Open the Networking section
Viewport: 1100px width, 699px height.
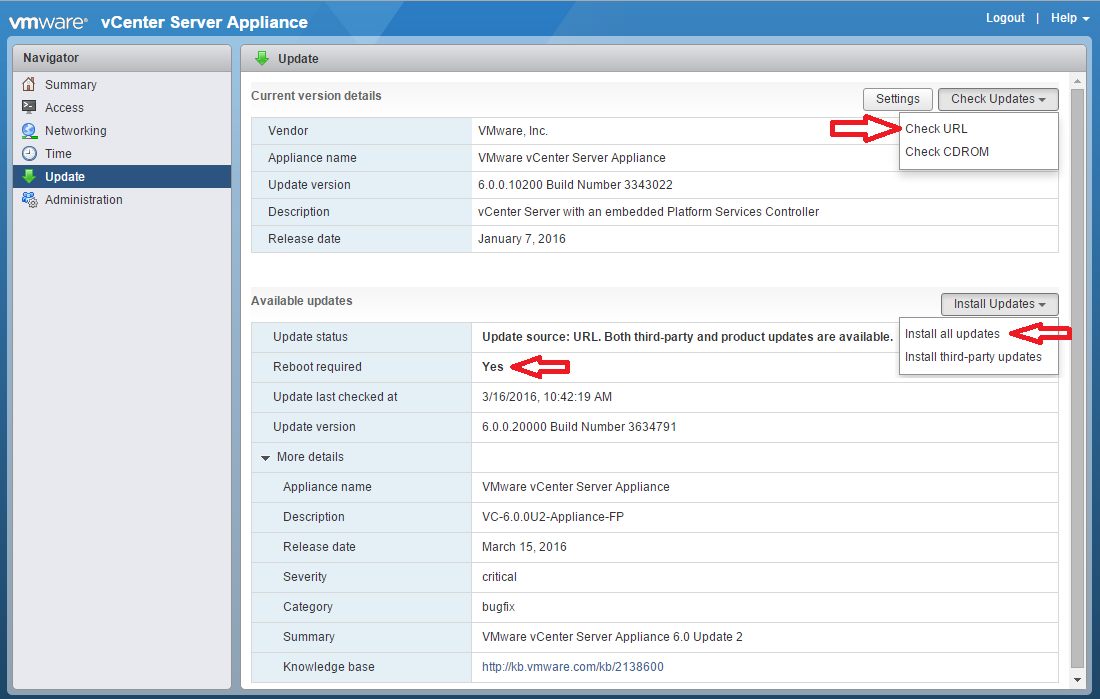(76, 131)
